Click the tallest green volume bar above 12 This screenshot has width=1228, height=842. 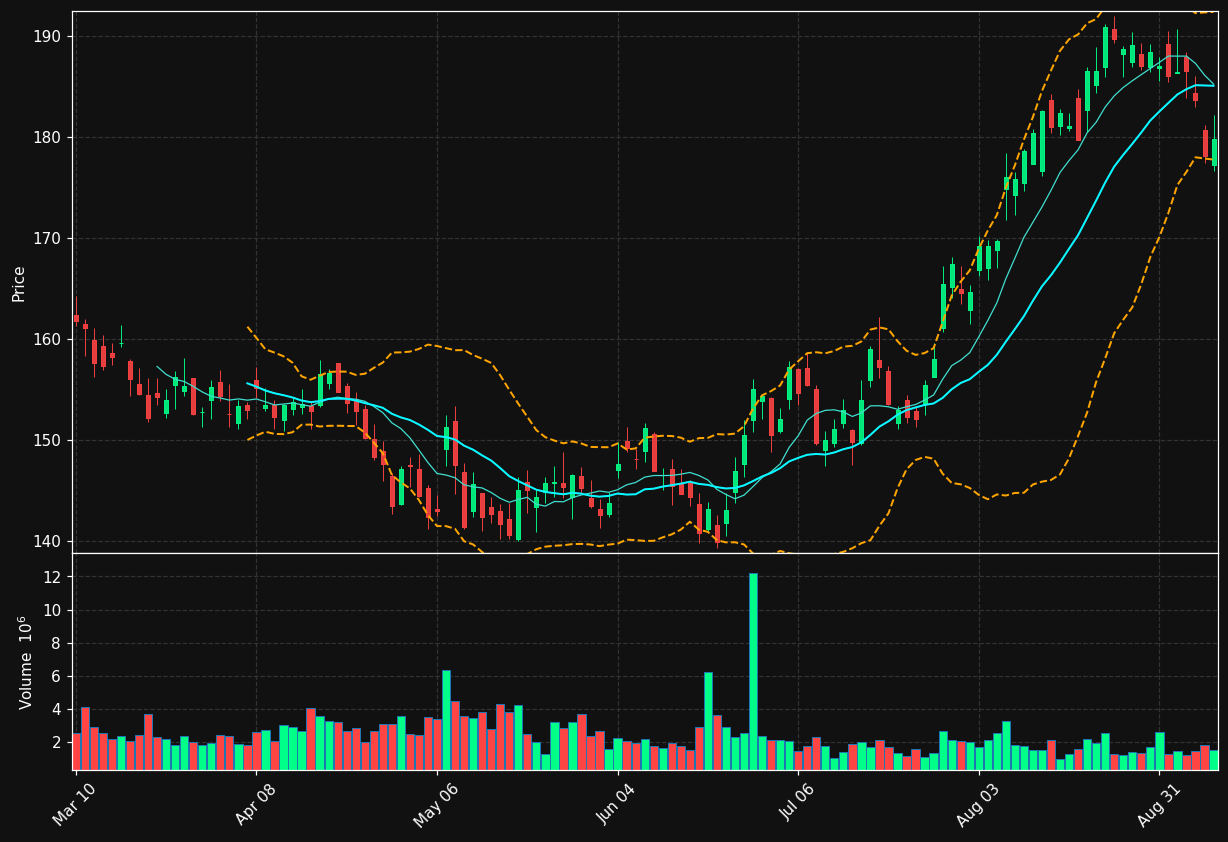[x=753, y=671]
